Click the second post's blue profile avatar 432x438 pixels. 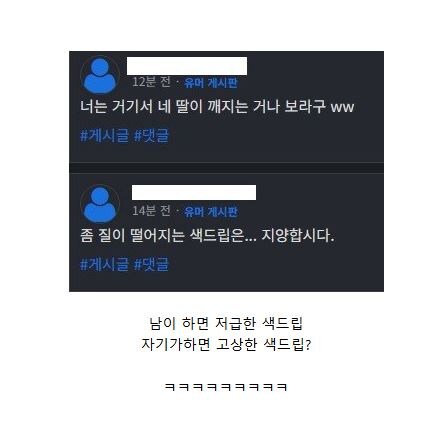click(100, 204)
